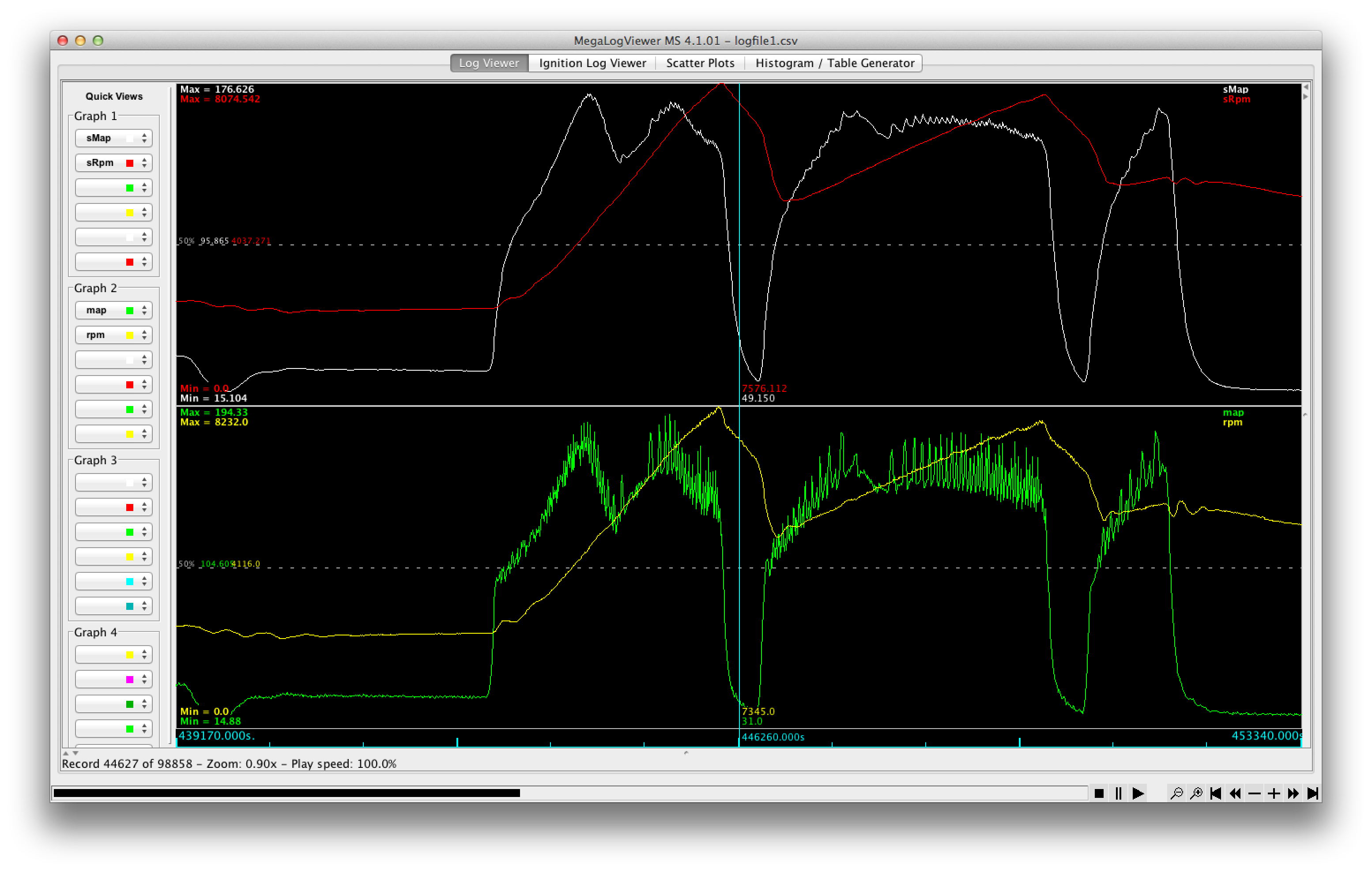
Task: Click the Min = 15.104 label
Action: [214, 398]
